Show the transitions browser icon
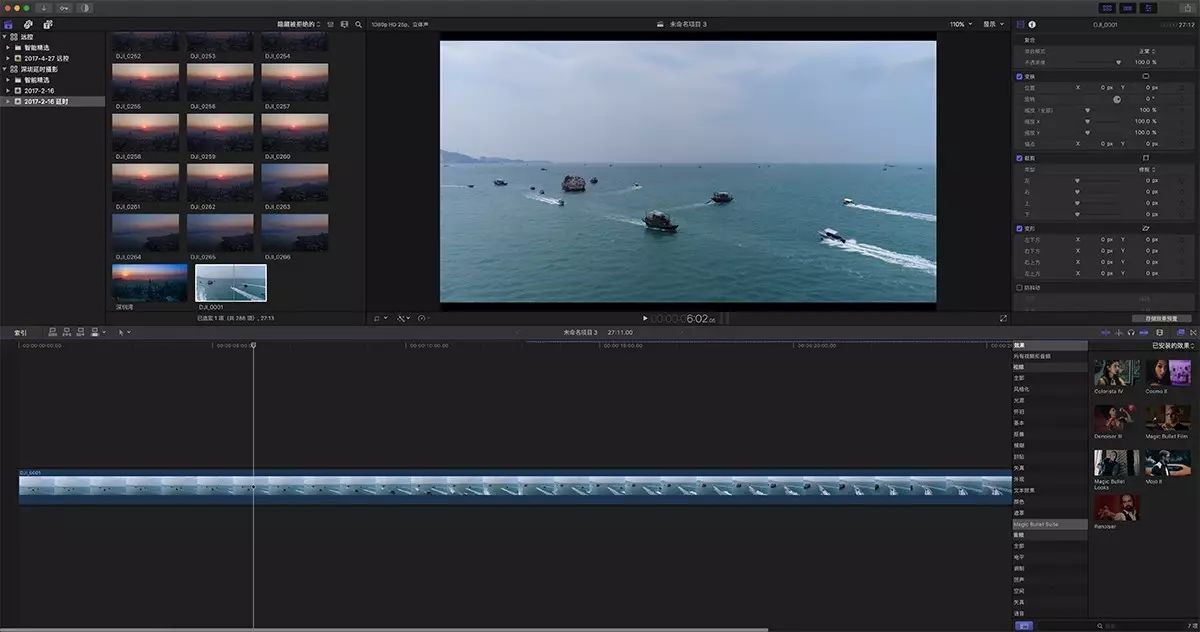1200x632 pixels. pos(1192,332)
